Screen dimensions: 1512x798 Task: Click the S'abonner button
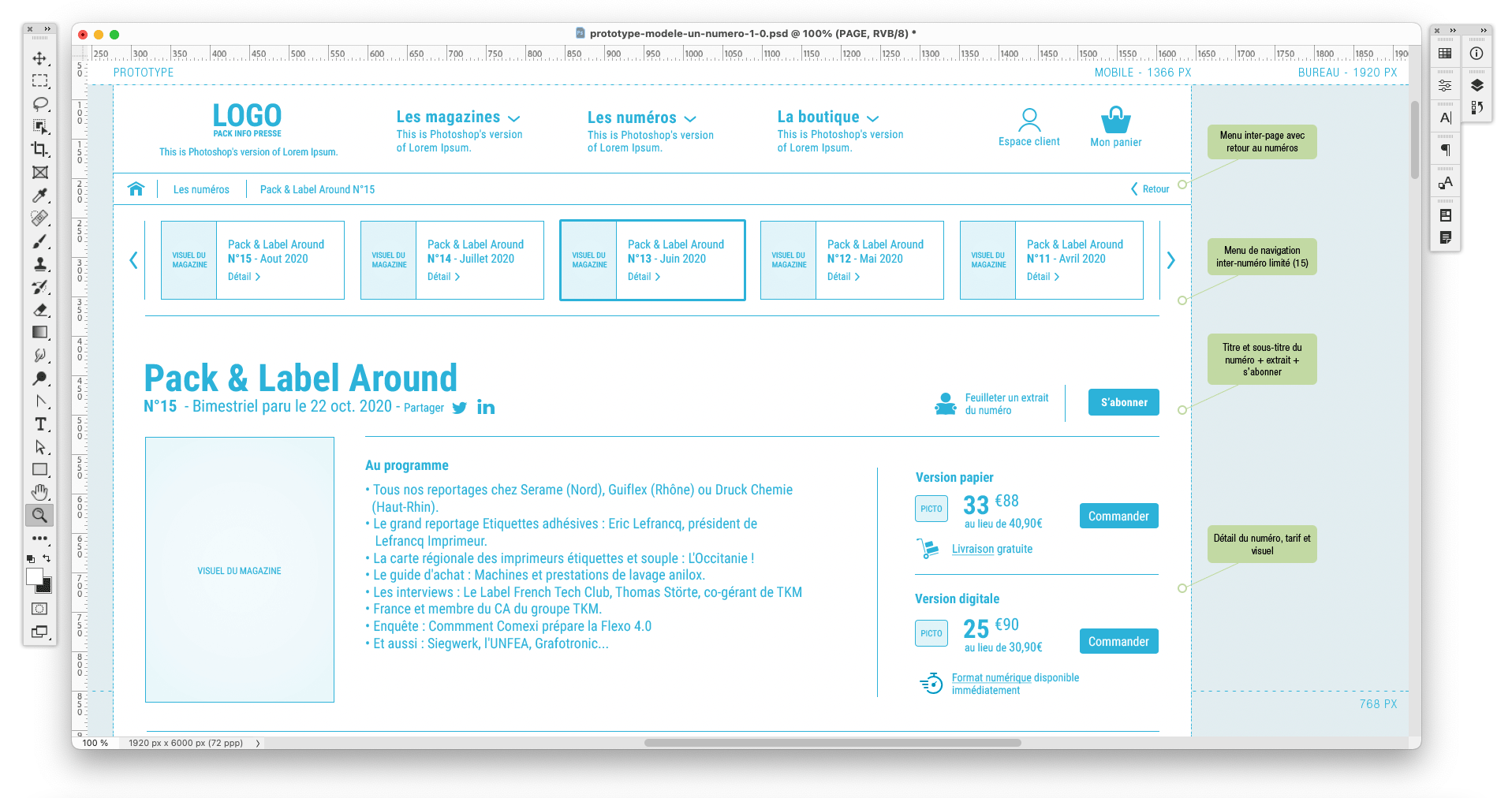[1123, 402]
